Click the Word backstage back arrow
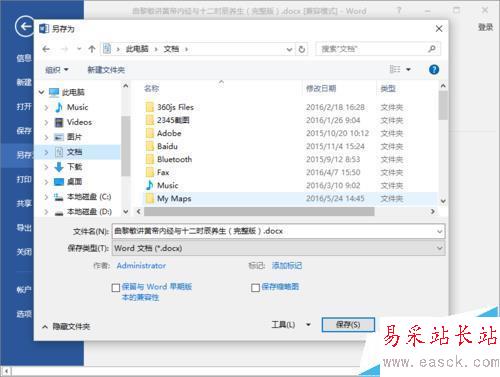This screenshot has height=377, width=500. click(24, 26)
